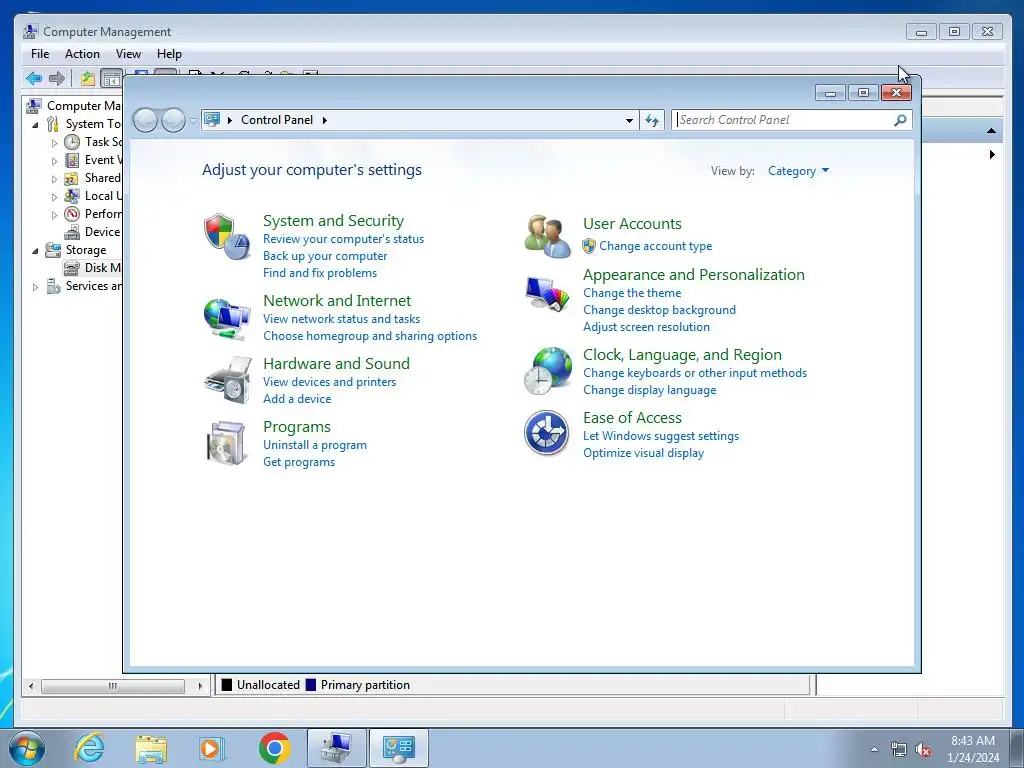Expand the Event Viewer tree node
1024x768 pixels.
(x=54, y=161)
